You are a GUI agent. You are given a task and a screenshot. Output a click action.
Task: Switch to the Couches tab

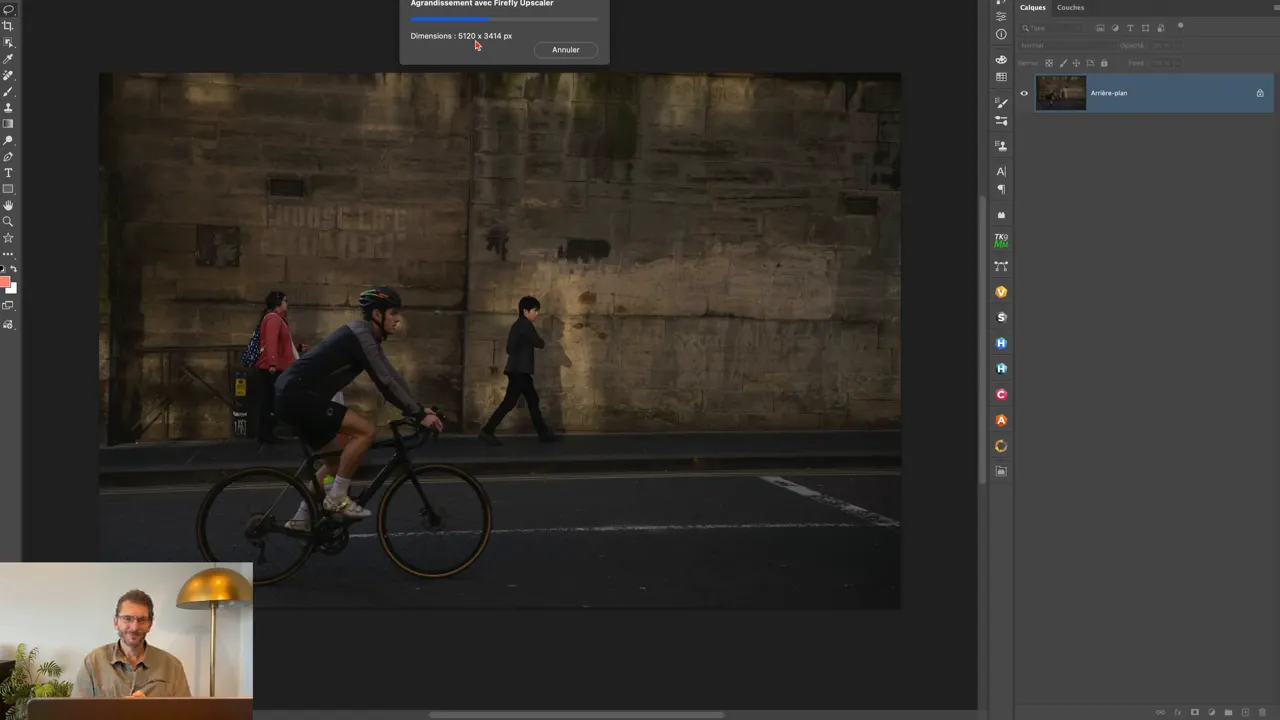coord(1070,7)
